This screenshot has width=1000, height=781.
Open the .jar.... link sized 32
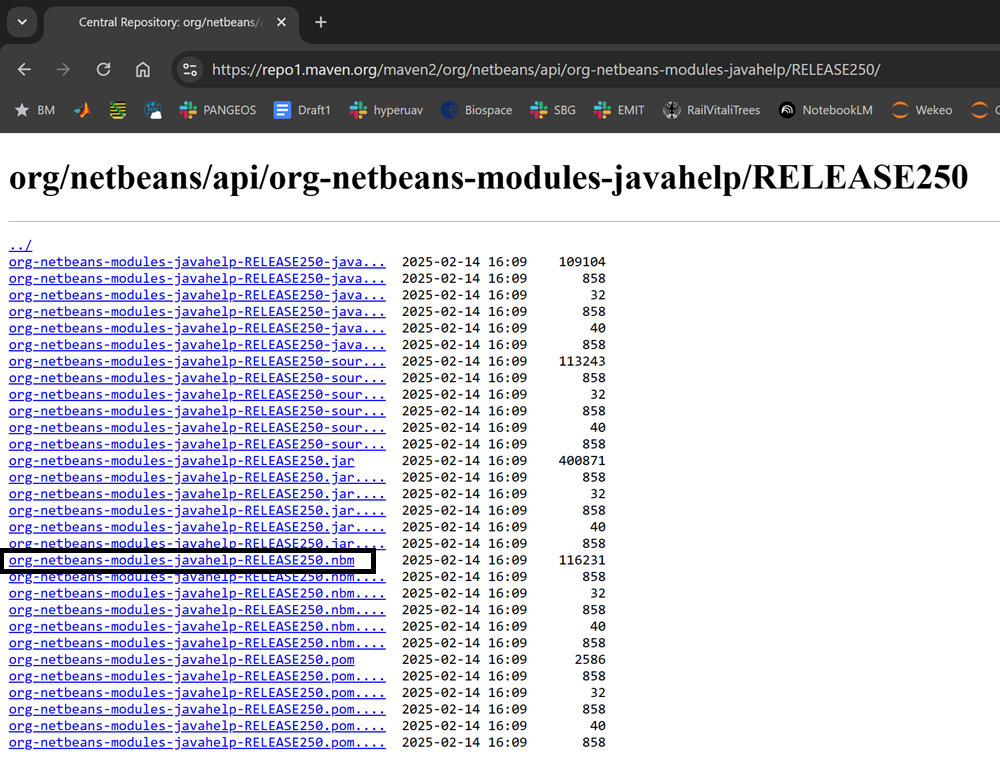[197, 494]
